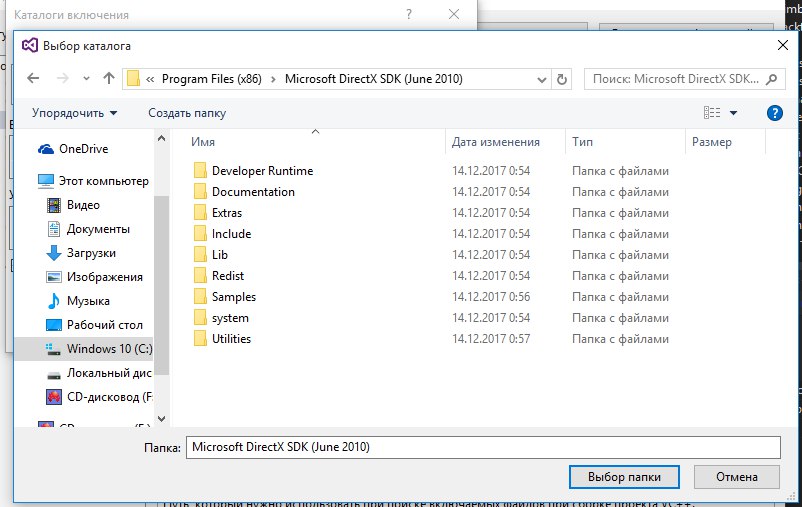Confirm with Выбор папки button

click(623, 476)
